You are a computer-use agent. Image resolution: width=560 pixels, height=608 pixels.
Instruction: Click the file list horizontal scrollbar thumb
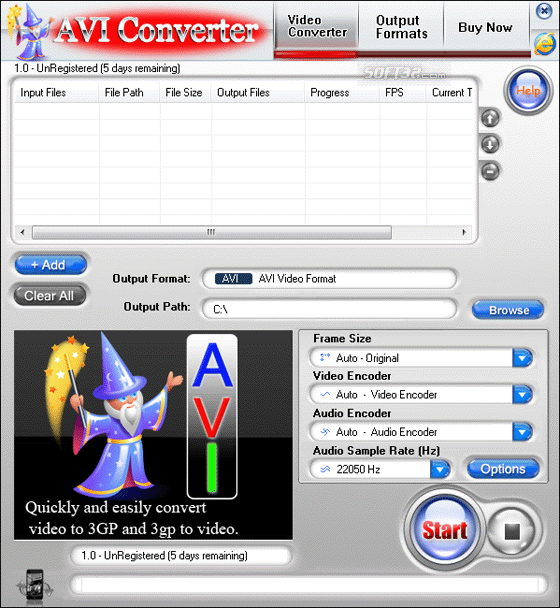[212, 232]
